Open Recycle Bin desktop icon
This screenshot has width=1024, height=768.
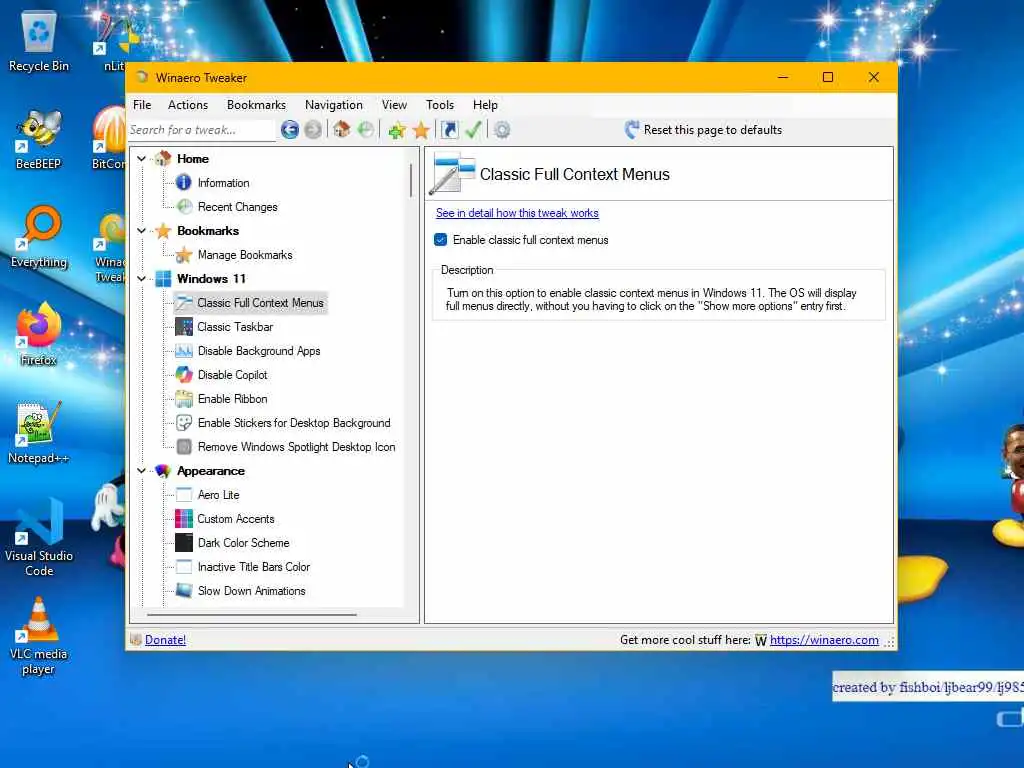coord(39,41)
